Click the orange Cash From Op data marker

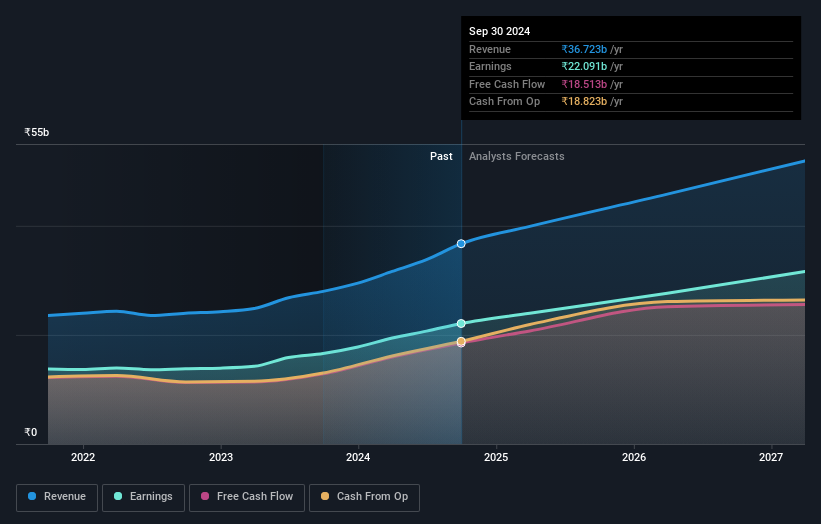461,341
